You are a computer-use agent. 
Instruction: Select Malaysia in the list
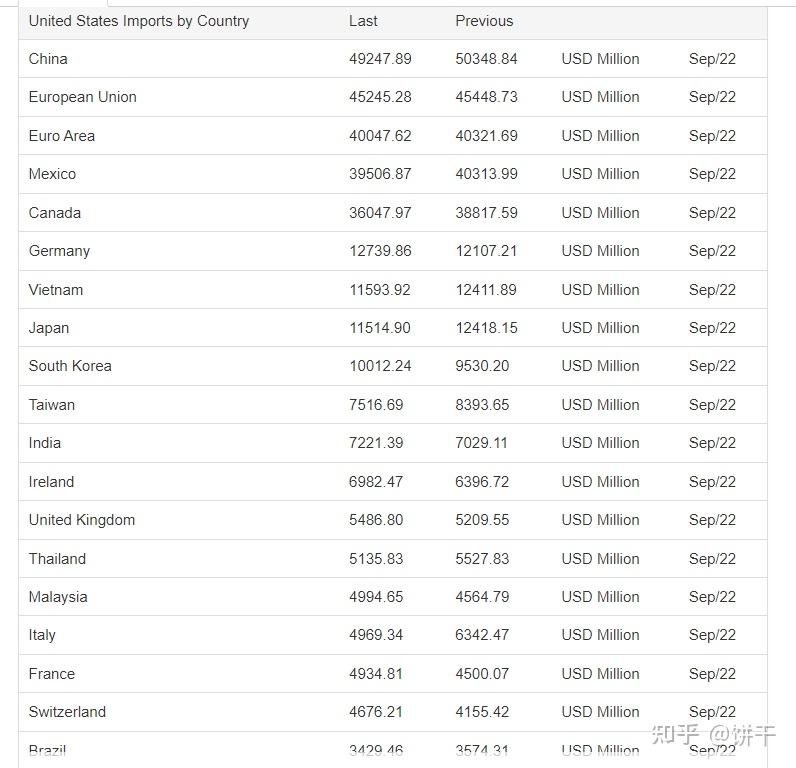point(58,597)
